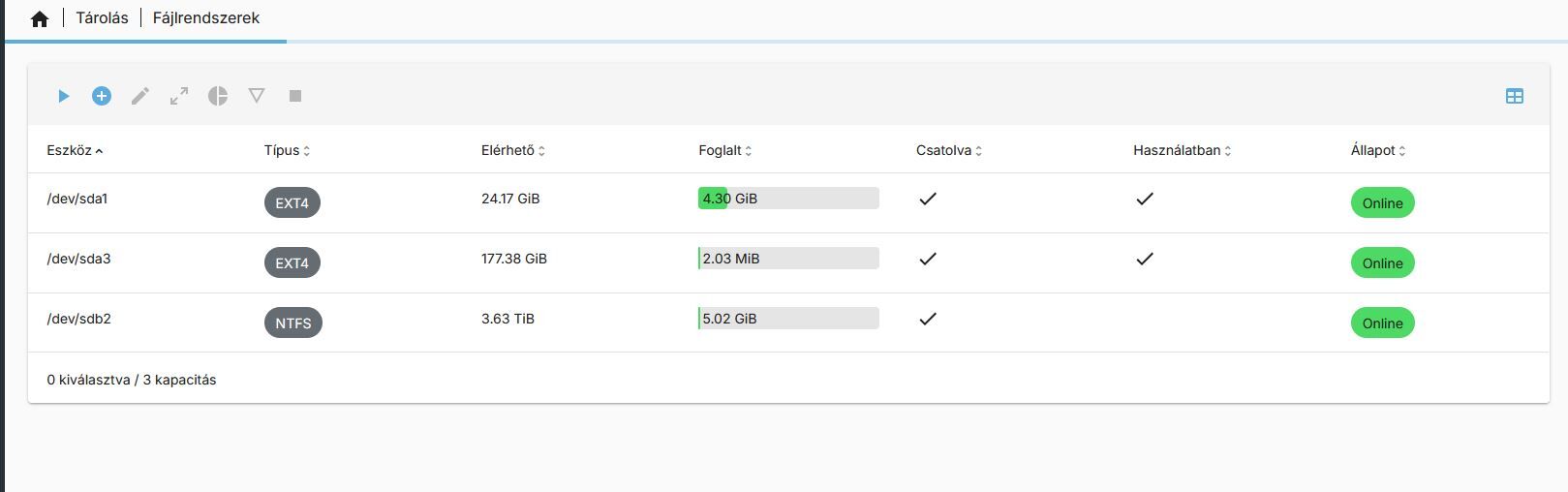Image resolution: width=1568 pixels, height=492 pixels.
Task: Click the Fájlrendszerek breadcrumb item
Action: pyautogui.click(x=206, y=17)
